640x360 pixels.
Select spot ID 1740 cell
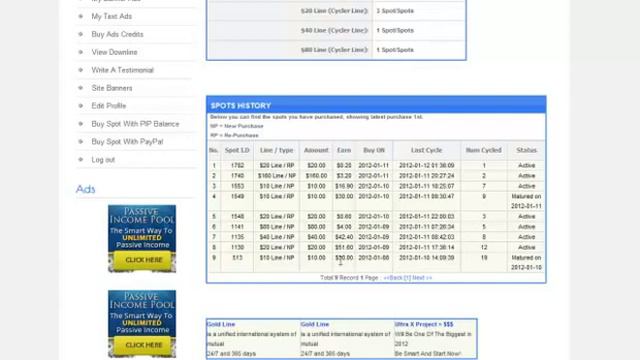tap(237, 176)
